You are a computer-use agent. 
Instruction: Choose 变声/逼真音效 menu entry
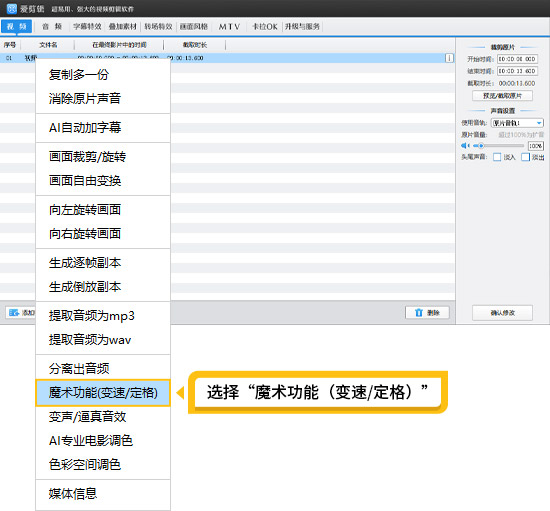(x=103, y=417)
